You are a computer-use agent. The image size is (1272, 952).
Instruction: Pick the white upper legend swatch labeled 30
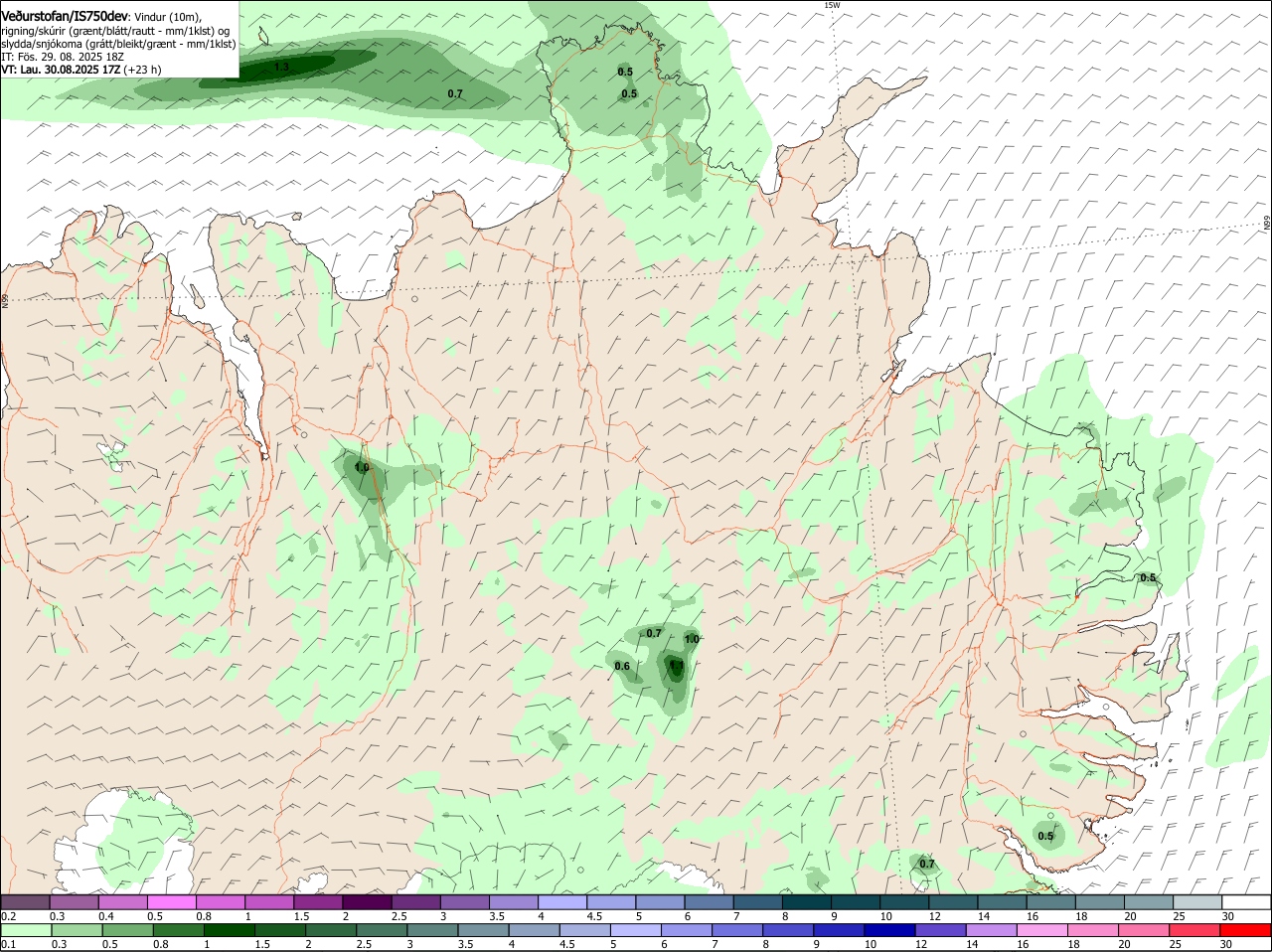coord(1247,901)
